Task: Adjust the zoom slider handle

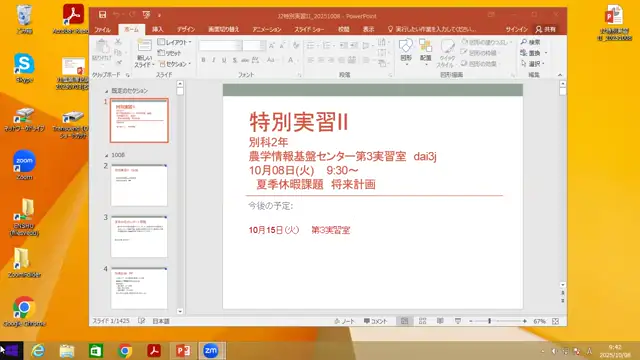Action: coord(489,321)
